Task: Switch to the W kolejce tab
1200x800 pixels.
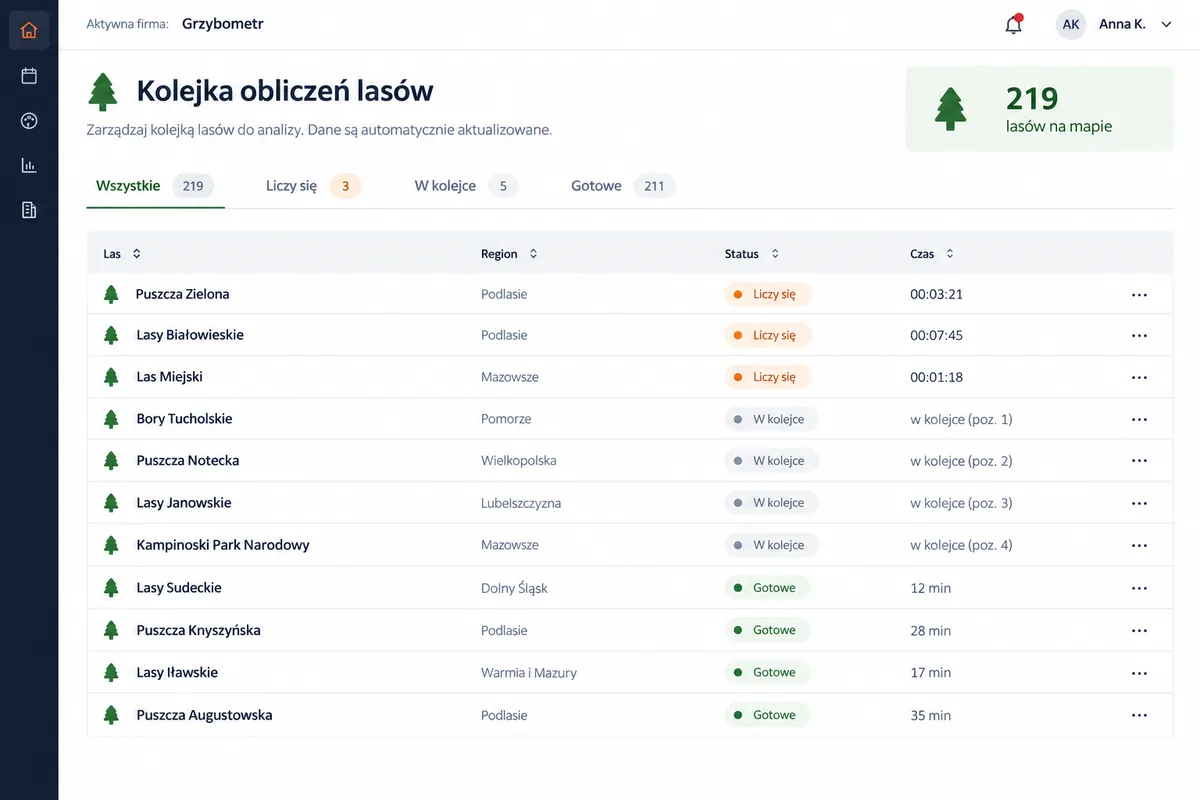Action: point(466,186)
